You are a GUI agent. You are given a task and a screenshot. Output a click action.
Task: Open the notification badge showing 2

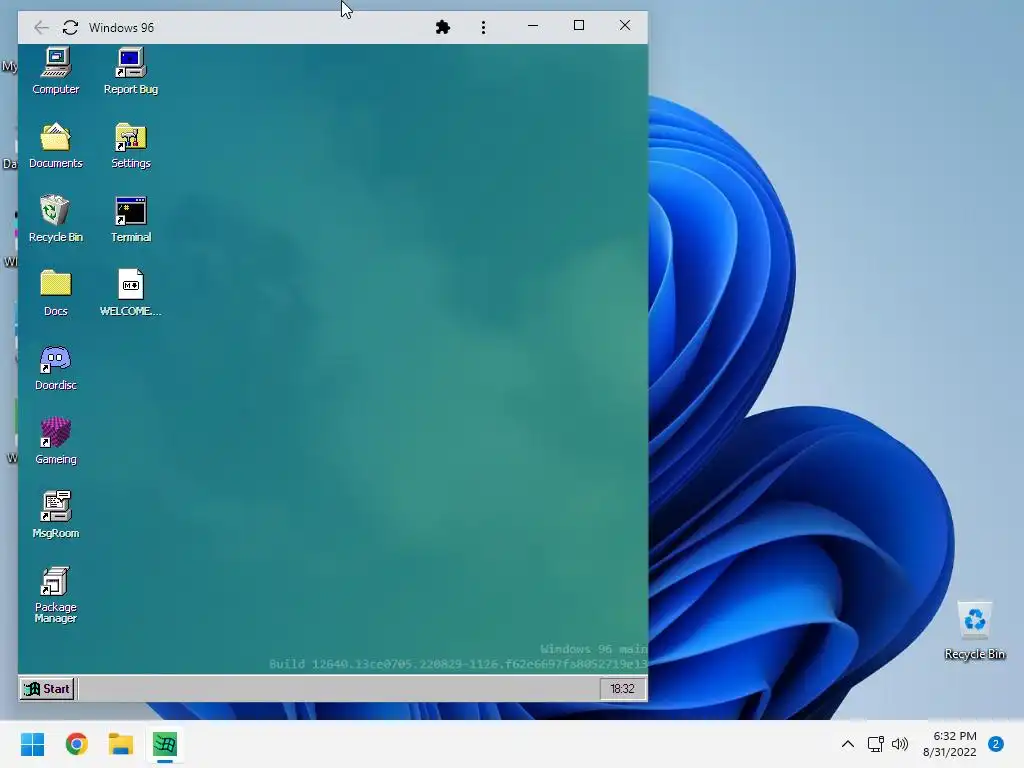pyautogui.click(x=996, y=744)
